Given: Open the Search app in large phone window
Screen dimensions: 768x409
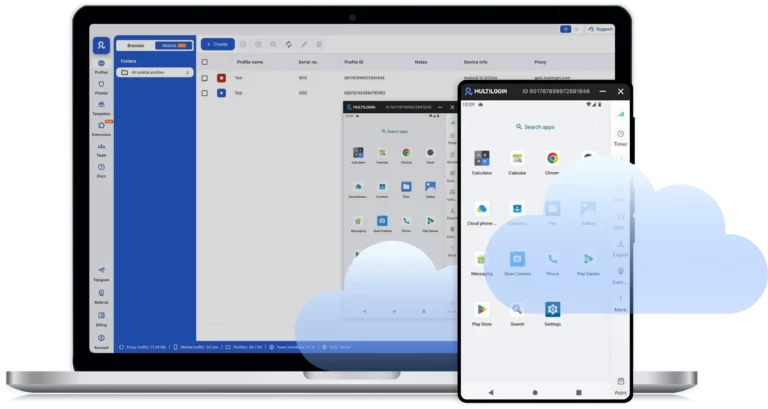Looking at the screenshot, I should pyautogui.click(x=517, y=314).
